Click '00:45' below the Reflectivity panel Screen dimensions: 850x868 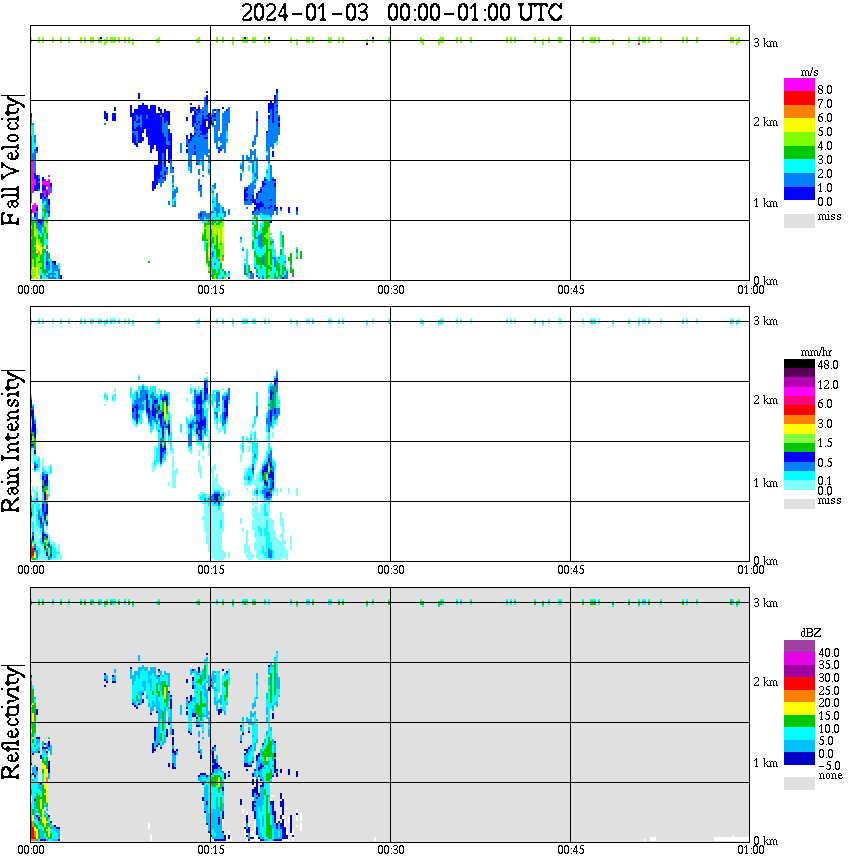click(571, 850)
